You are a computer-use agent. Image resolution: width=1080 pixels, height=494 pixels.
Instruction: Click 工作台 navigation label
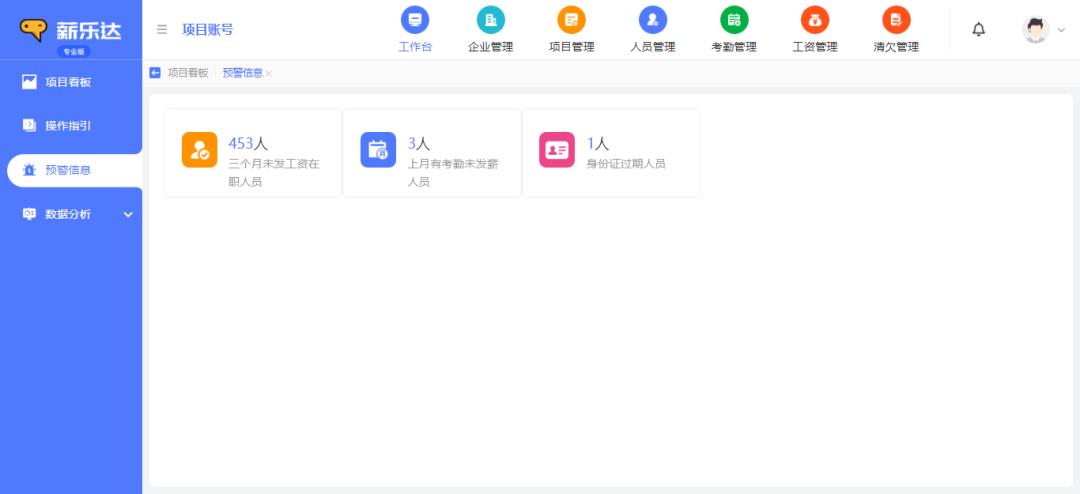pyautogui.click(x=415, y=47)
